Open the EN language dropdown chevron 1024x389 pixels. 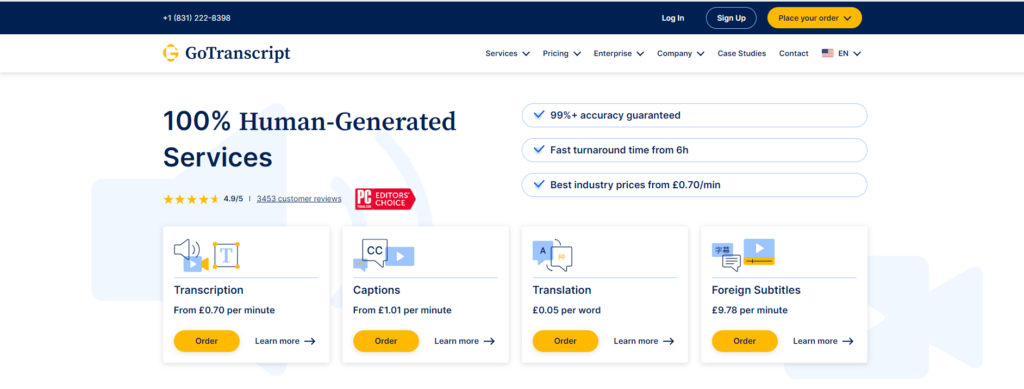click(857, 54)
